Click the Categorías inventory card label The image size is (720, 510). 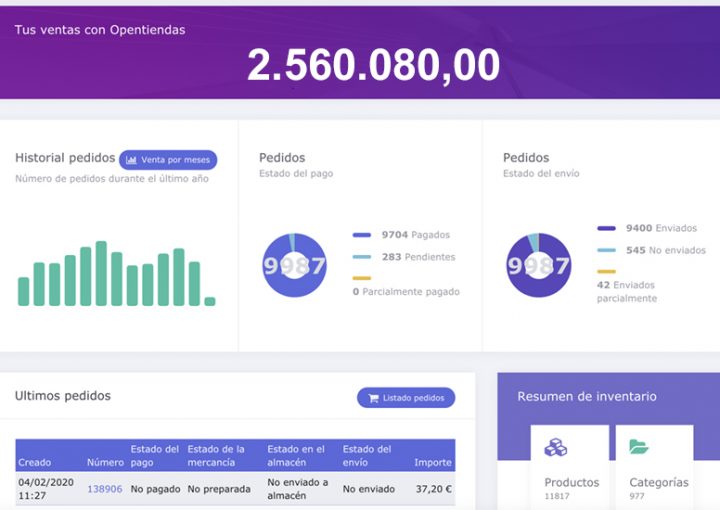(x=659, y=482)
